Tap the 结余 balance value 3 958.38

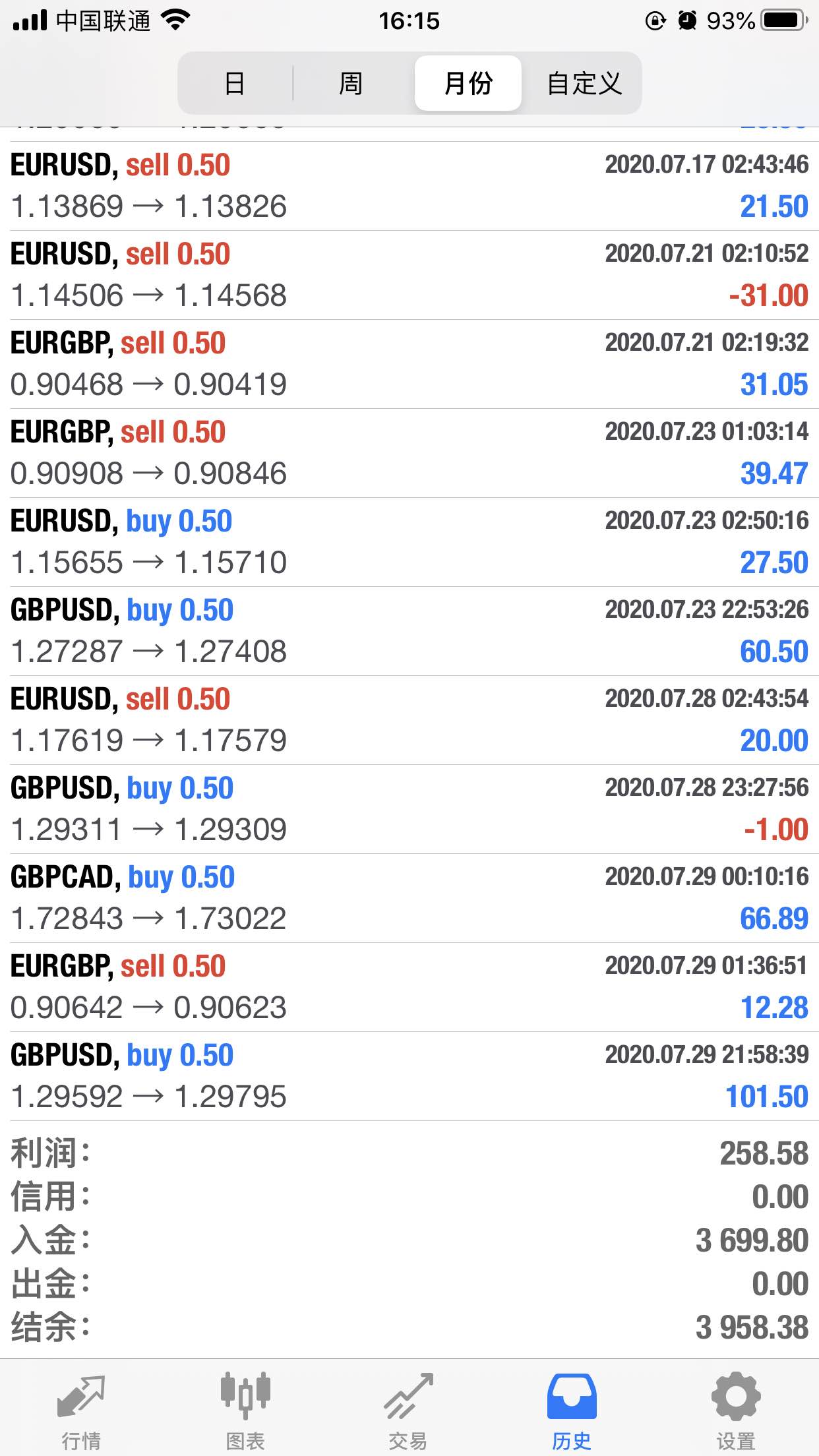(752, 1327)
